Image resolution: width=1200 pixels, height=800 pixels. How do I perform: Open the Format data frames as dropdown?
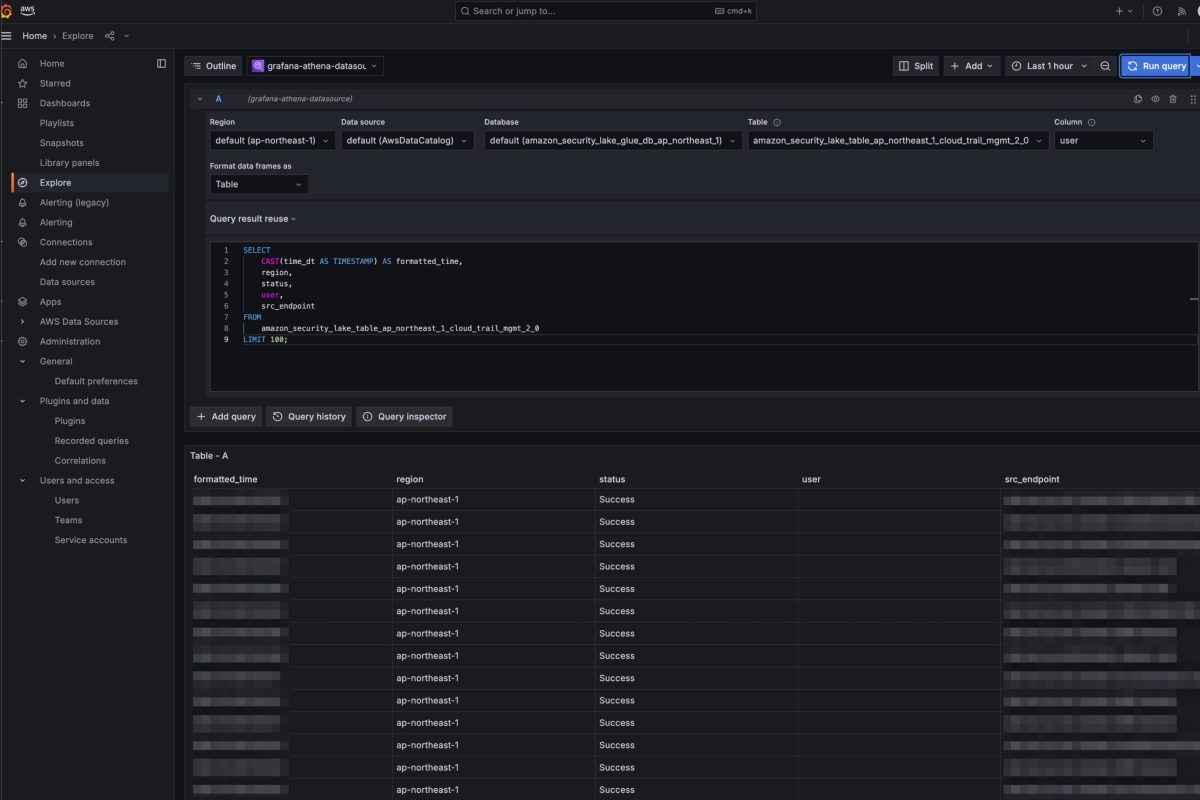259,184
